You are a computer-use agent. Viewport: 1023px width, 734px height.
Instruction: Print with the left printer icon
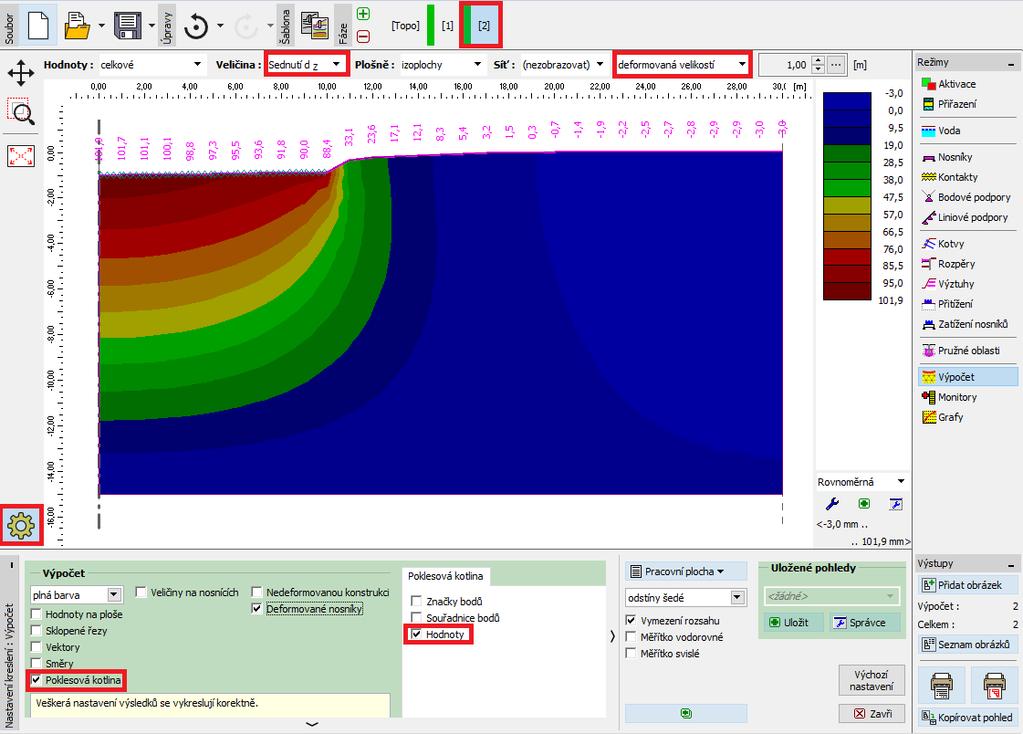[941, 684]
